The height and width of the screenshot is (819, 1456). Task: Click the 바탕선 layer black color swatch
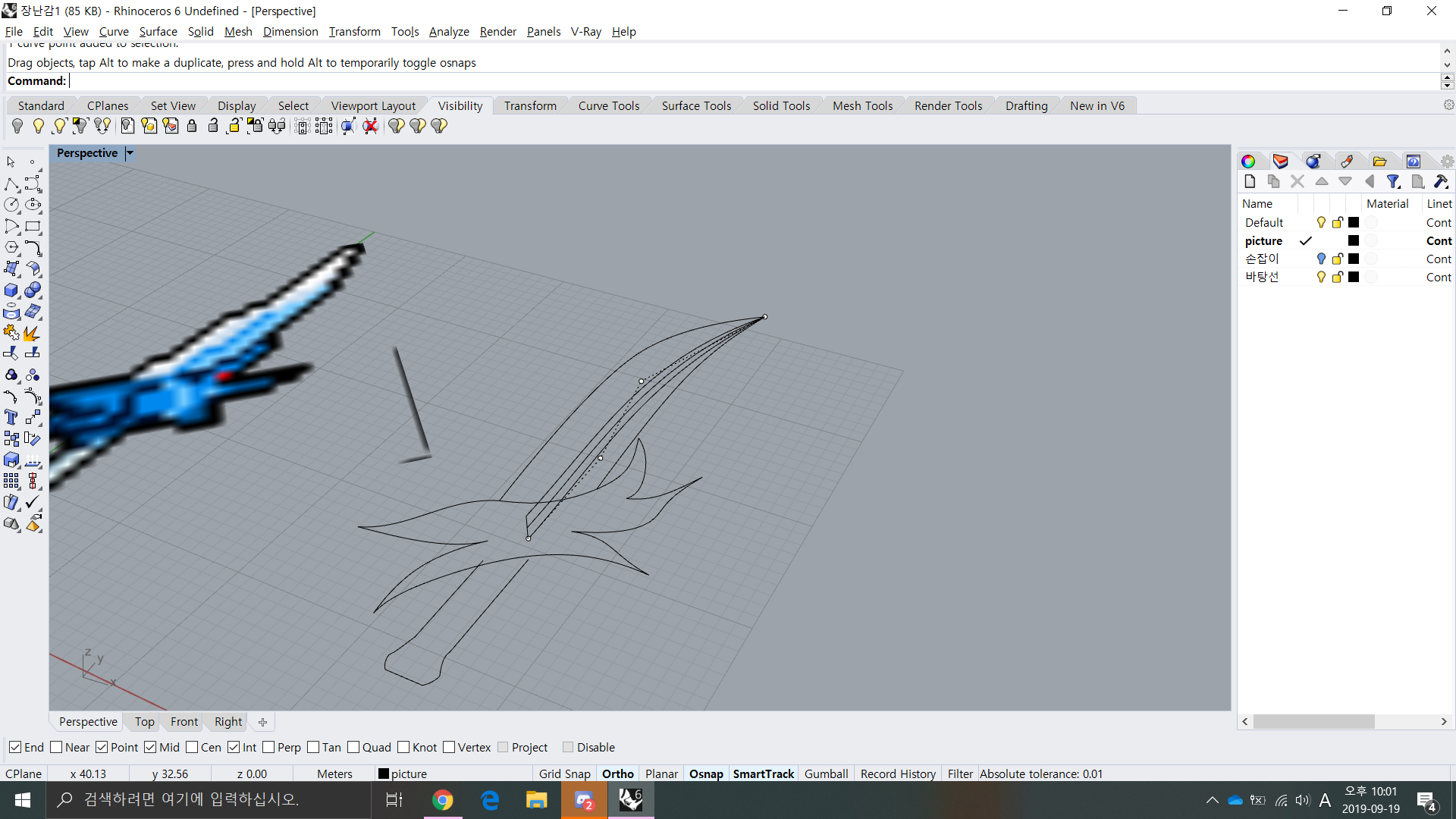[x=1354, y=277]
